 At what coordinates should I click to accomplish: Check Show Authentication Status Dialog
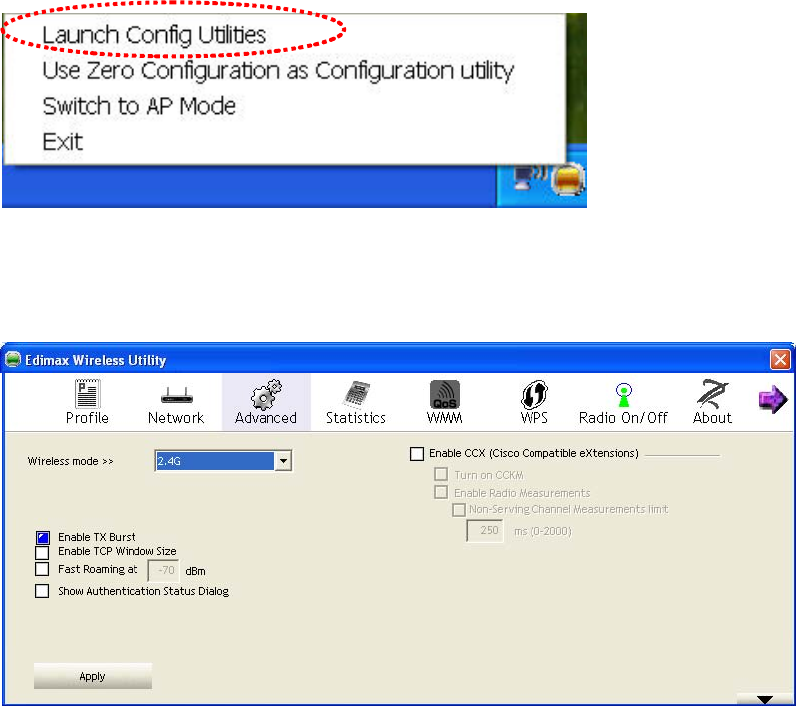point(42,591)
